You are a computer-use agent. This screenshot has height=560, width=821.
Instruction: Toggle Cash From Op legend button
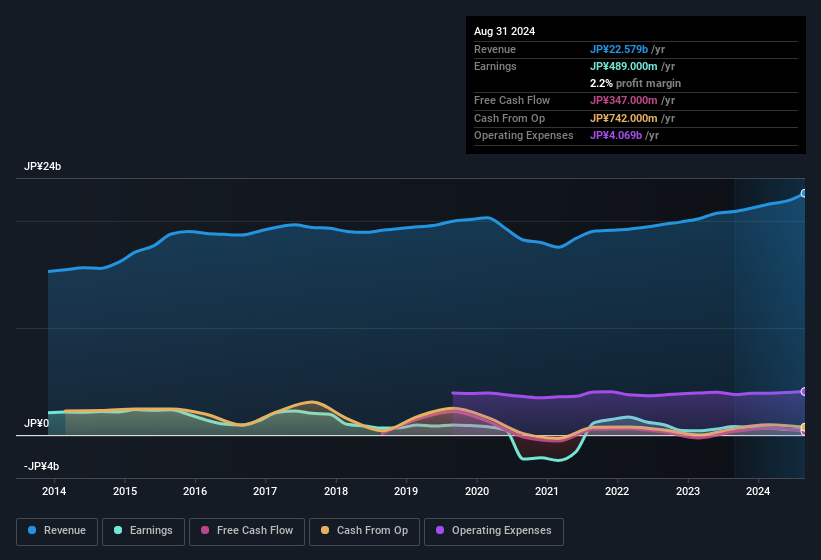[x=364, y=531]
